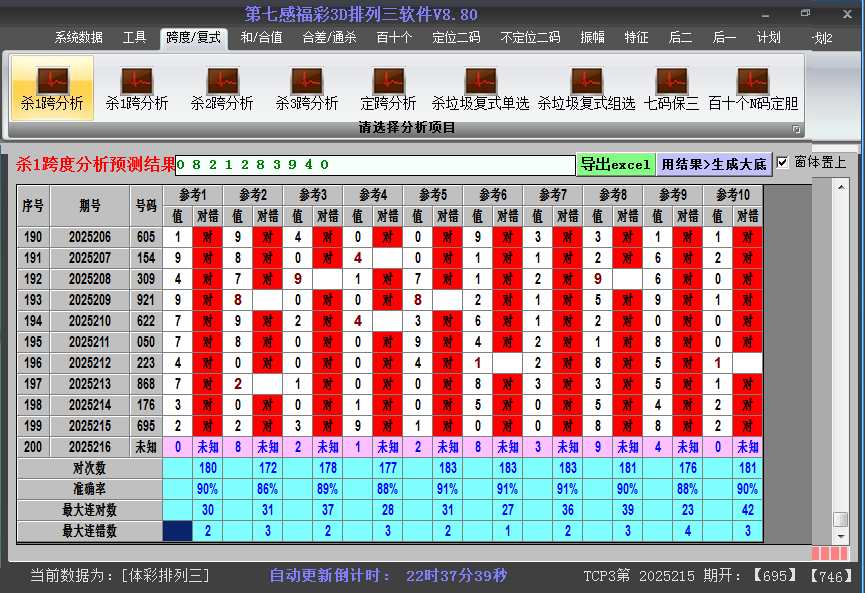Viewport: 865px width, 593px height.
Task: Click the ribbon group launcher corner icon
Action: 796,129
